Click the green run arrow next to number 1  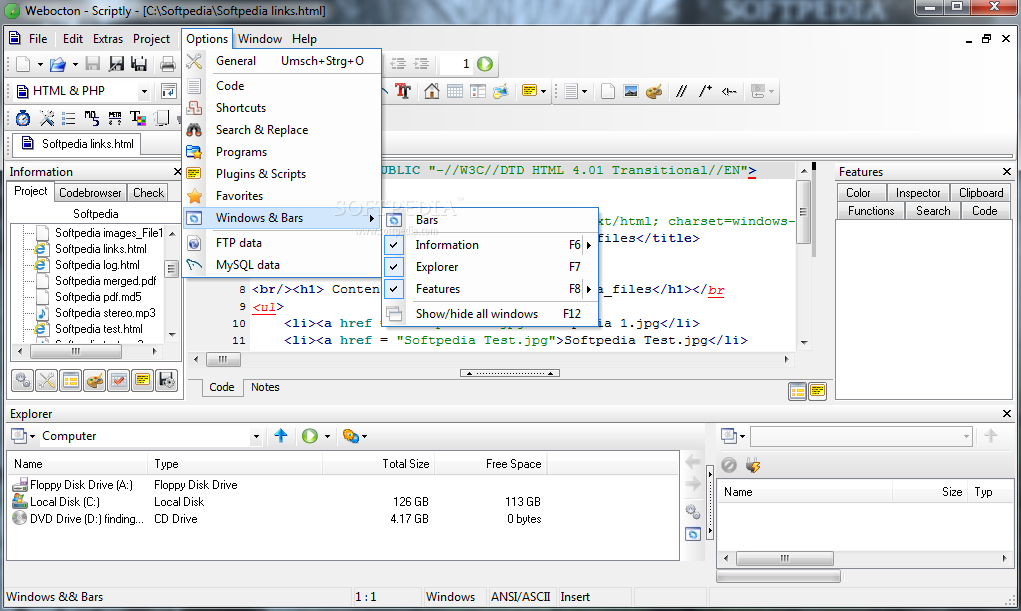tap(485, 64)
